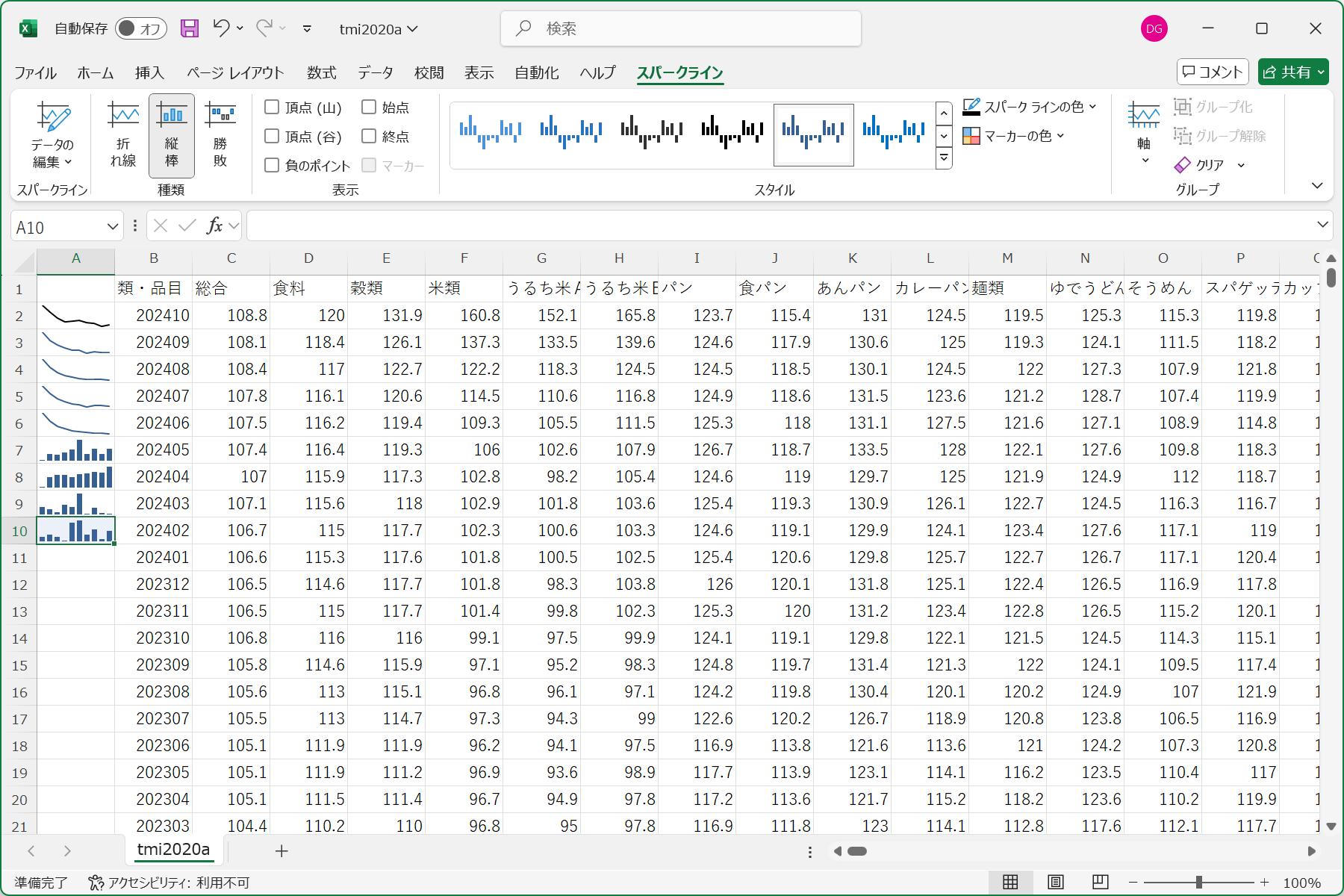Open the View 表示 tab

479,72
